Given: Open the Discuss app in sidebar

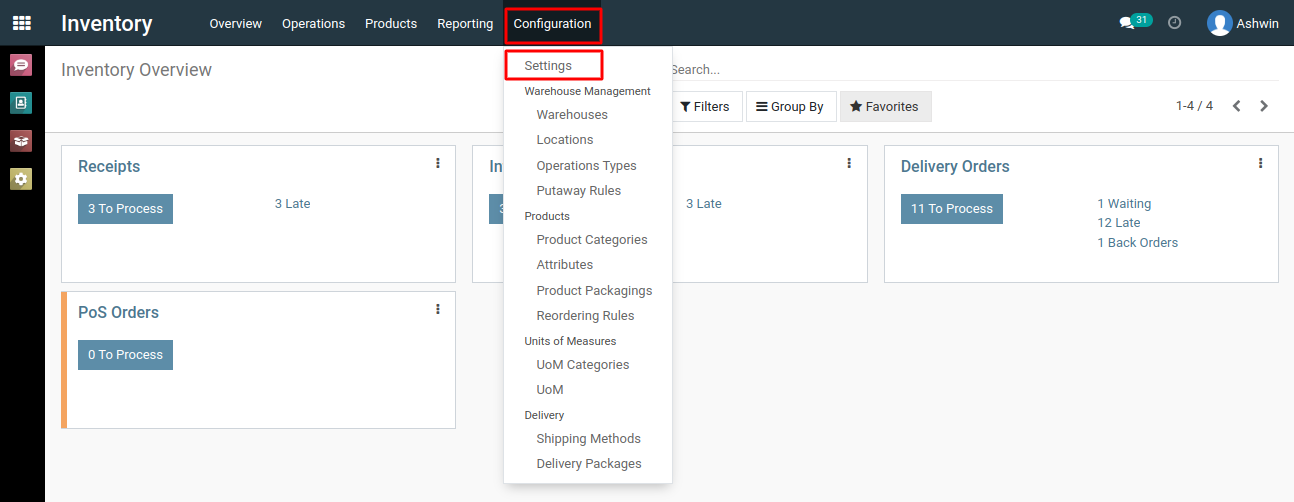Looking at the screenshot, I should (x=21, y=66).
